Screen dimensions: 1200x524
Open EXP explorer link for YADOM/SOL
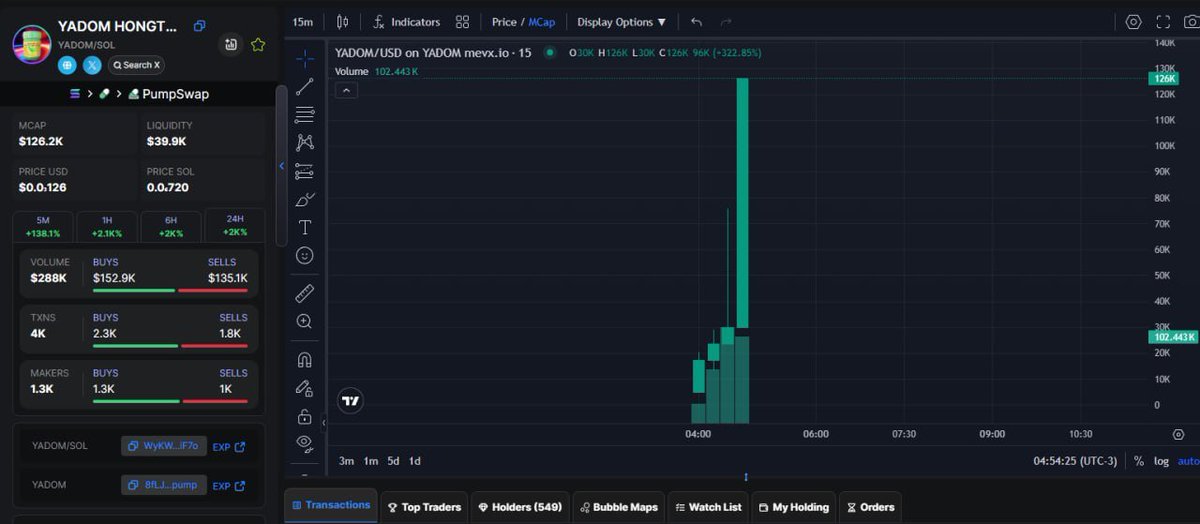point(229,446)
